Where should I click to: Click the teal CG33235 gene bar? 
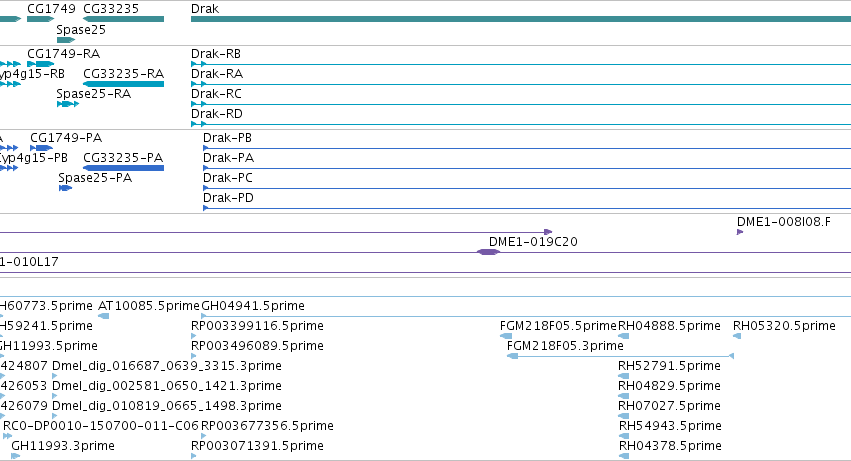(124, 19)
